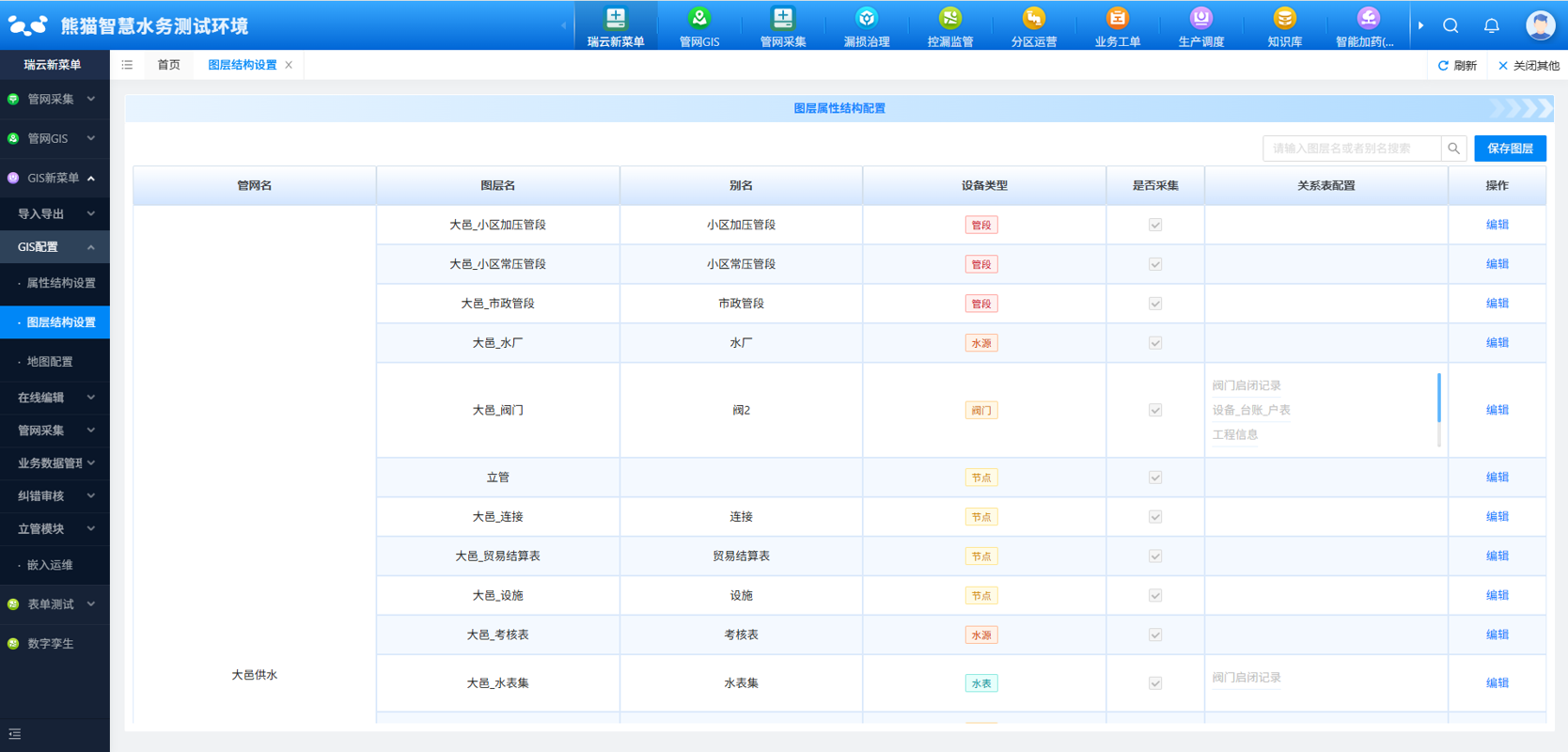The width and height of the screenshot is (1568, 752).
Task: Toggle 是否采集 checkbox for 大邑_水厂
Action: [1155, 343]
